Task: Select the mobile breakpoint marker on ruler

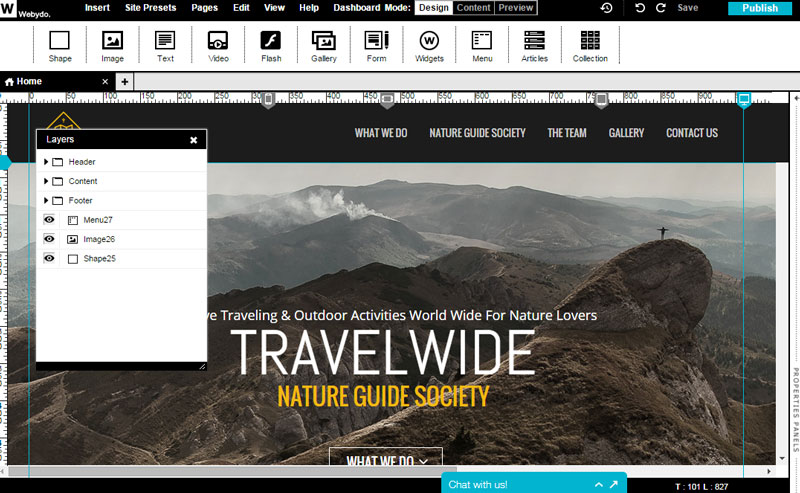Action: pyautogui.click(x=268, y=100)
